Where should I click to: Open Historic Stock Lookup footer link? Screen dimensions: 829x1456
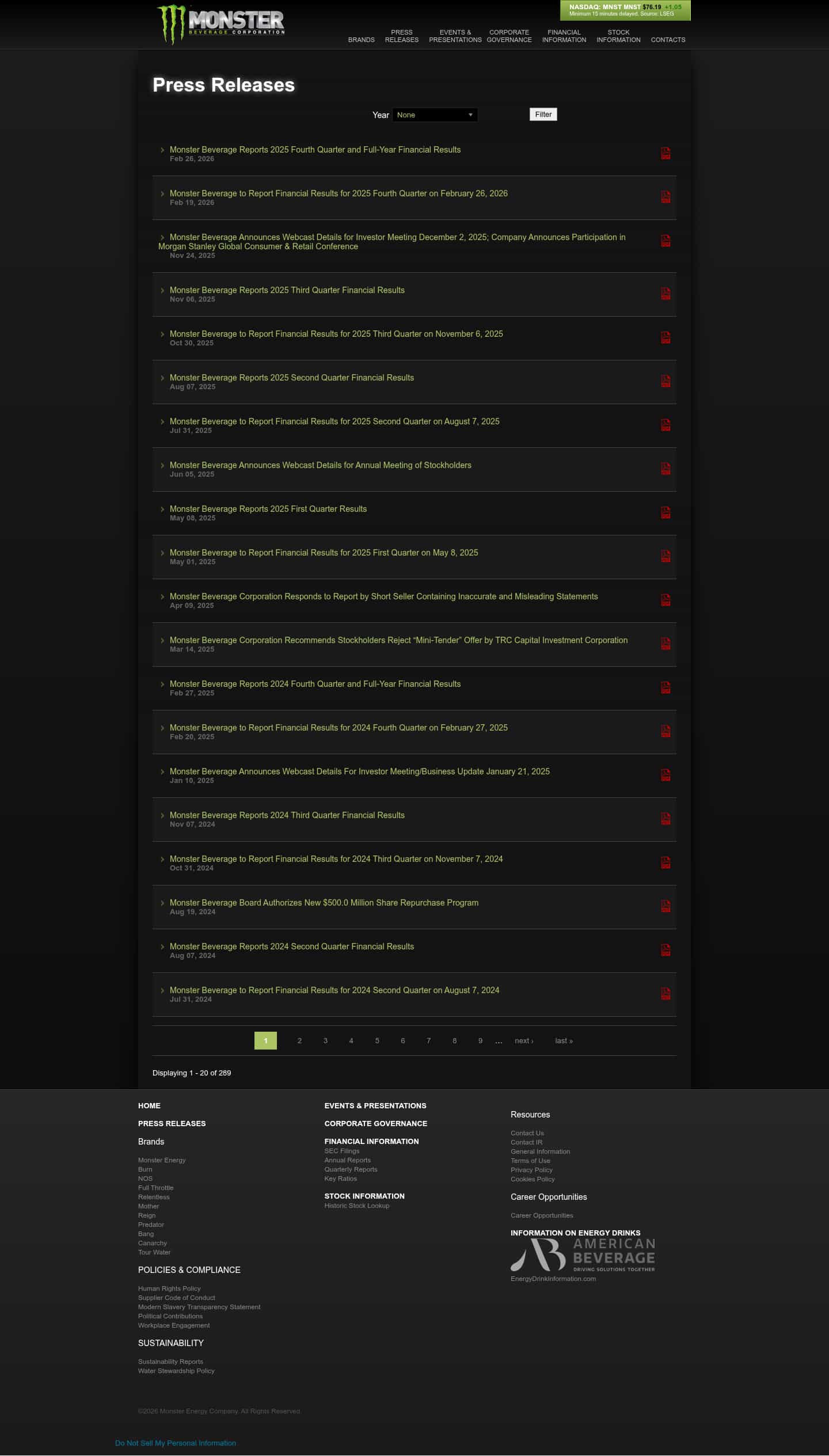click(x=357, y=1206)
